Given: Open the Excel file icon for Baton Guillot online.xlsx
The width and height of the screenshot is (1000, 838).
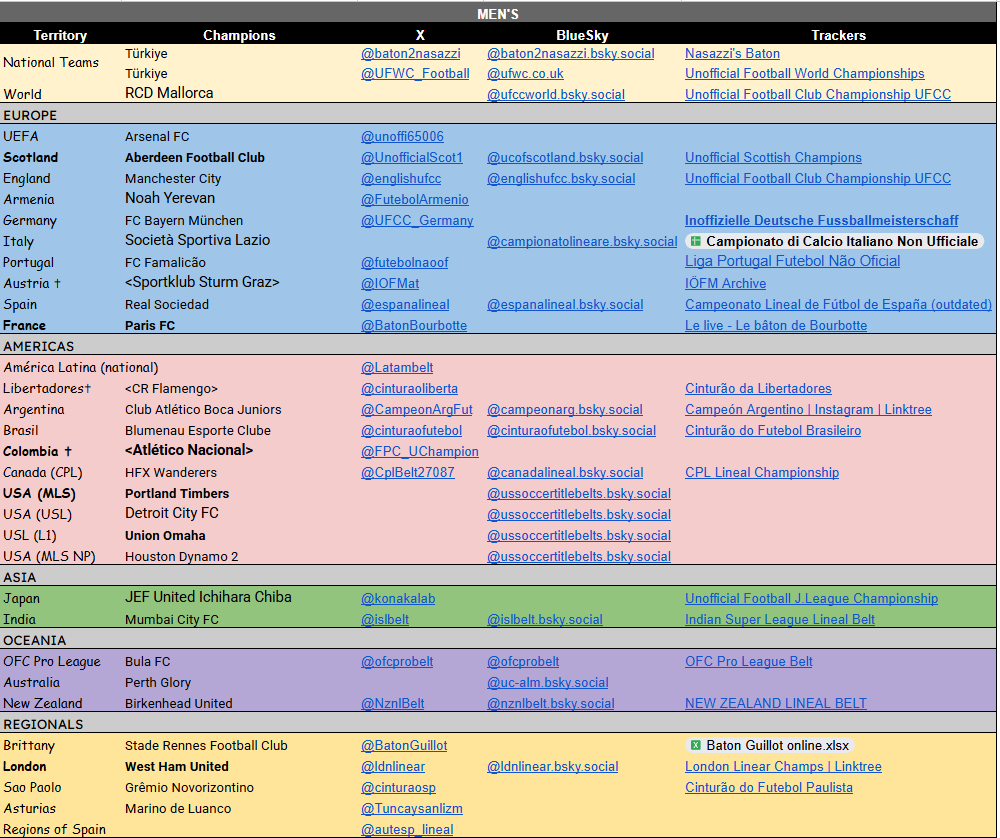Looking at the screenshot, I should pyautogui.click(x=696, y=746).
